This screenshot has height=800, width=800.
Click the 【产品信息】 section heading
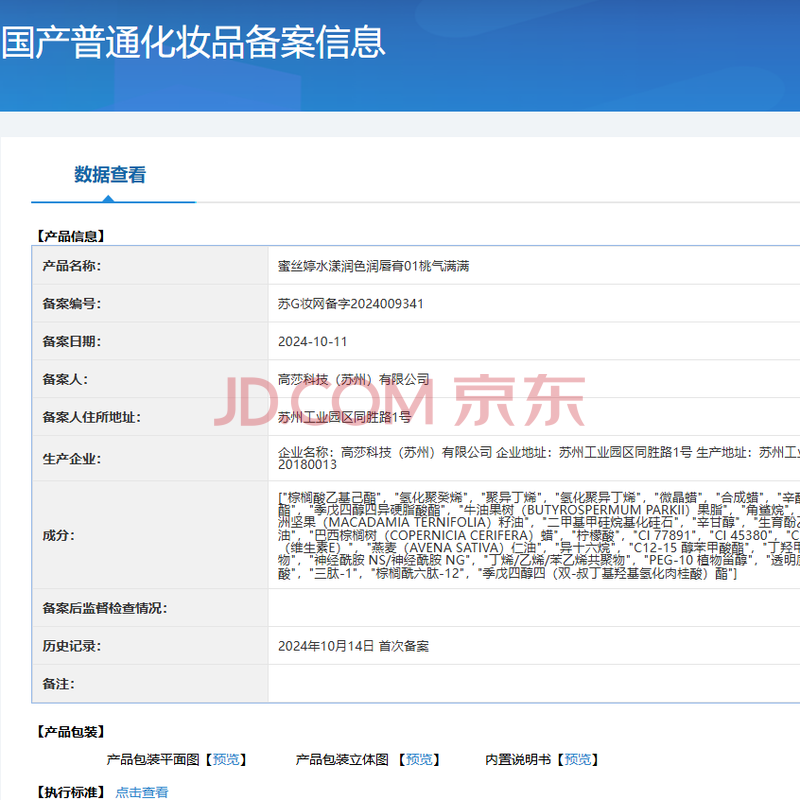(x=70, y=236)
